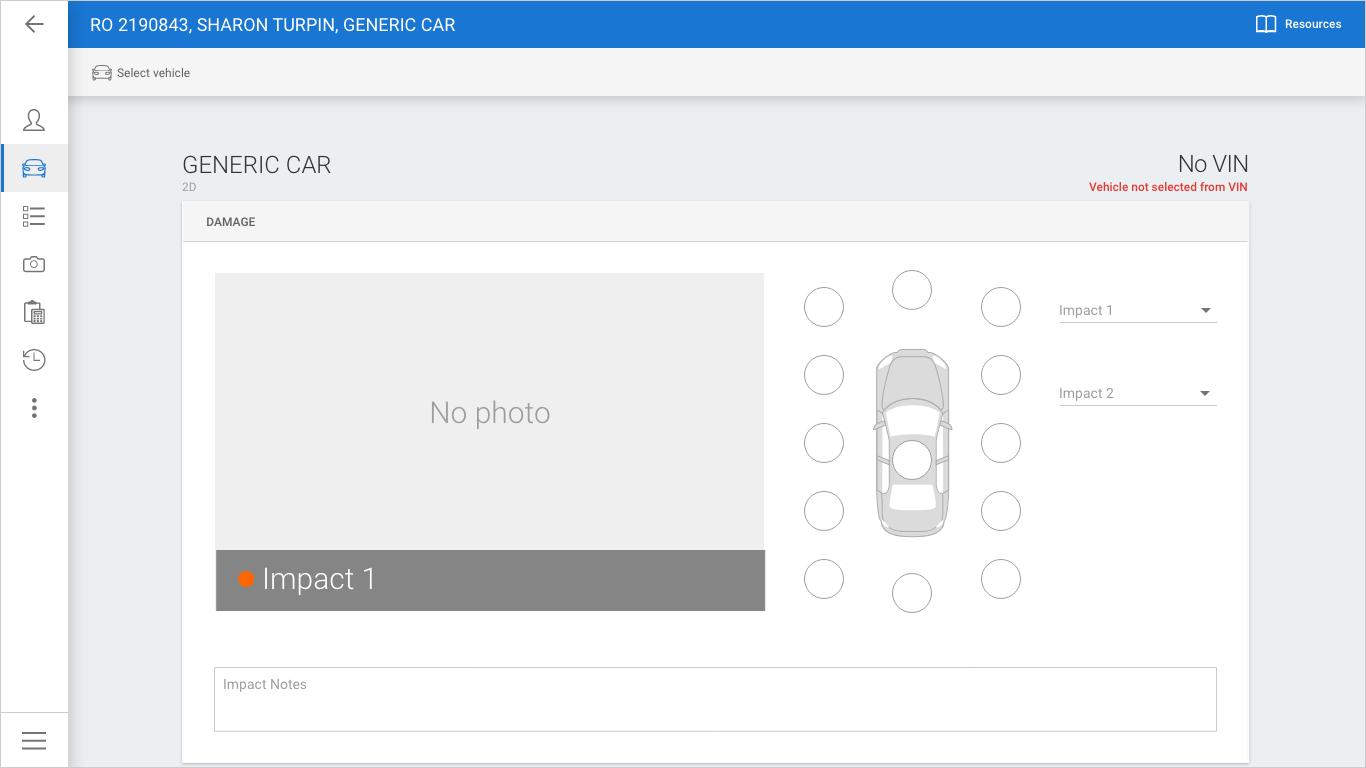Image resolution: width=1366 pixels, height=768 pixels.
Task: Open the checklist lines sidebar icon
Action: click(x=34, y=216)
